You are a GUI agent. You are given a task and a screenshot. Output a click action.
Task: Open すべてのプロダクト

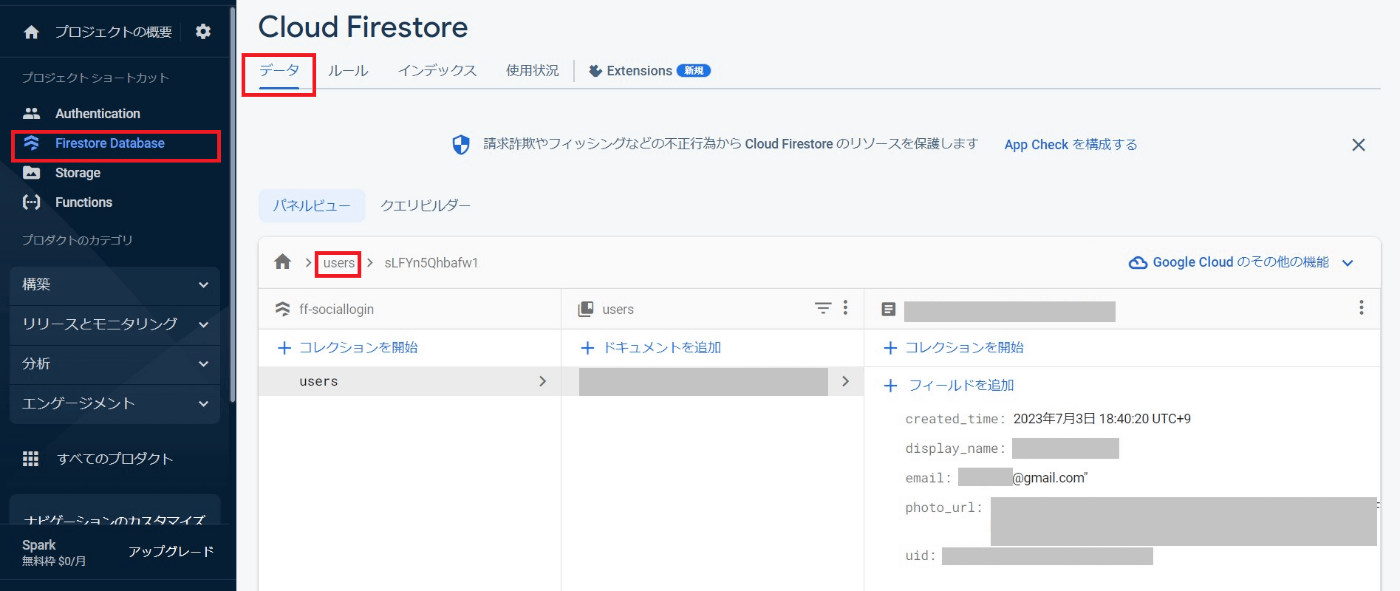(115, 459)
